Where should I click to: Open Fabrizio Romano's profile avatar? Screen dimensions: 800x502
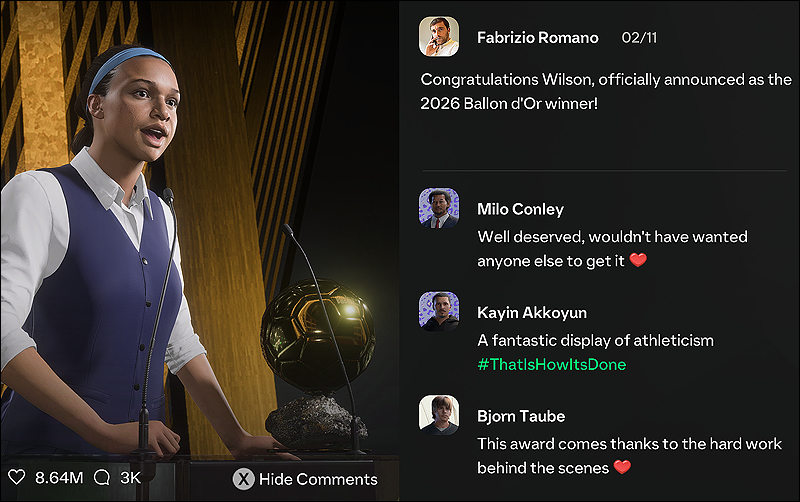439,37
